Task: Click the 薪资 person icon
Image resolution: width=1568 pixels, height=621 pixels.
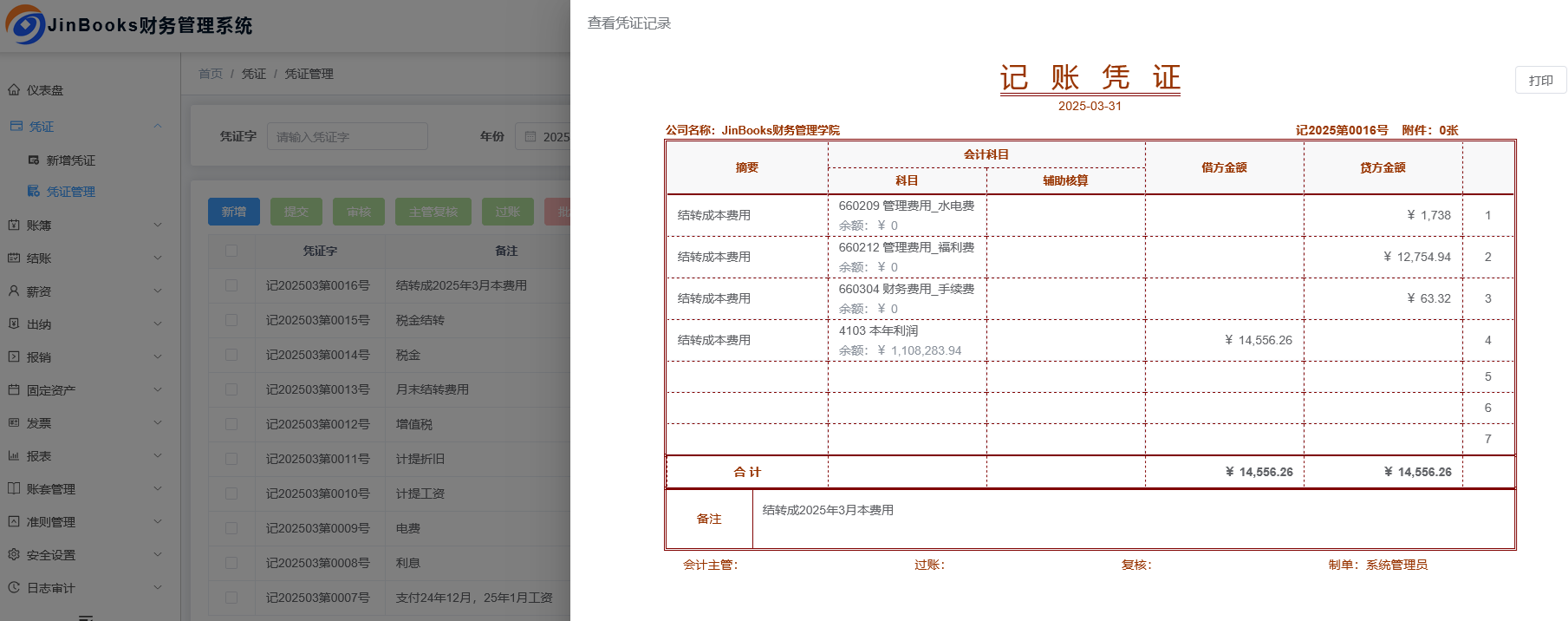Action: 14,291
